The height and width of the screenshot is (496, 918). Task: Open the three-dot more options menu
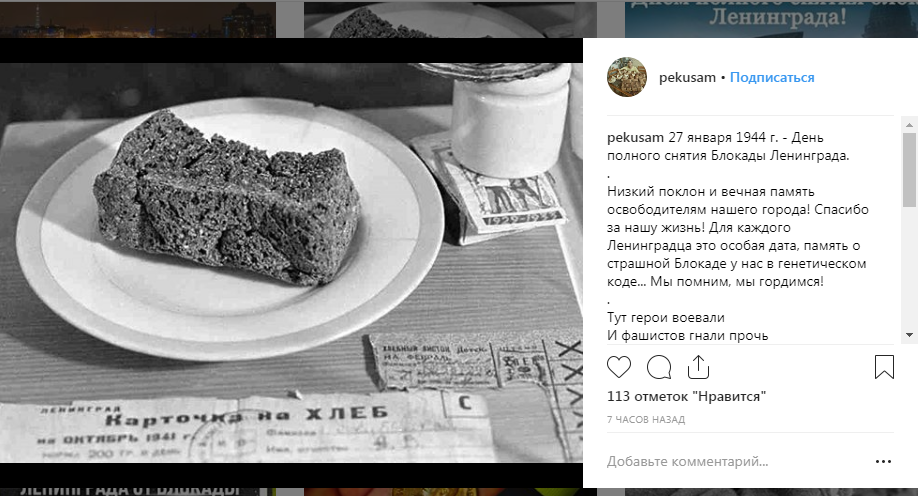coord(883,461)
